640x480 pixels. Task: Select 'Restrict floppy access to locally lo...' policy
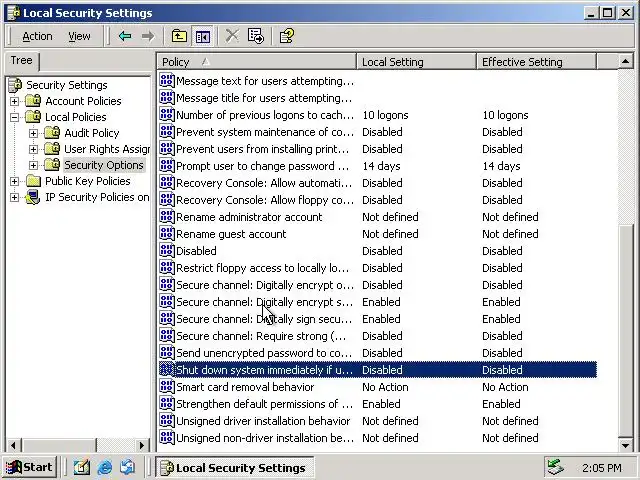pyautogui.click(x=378, y=268)
